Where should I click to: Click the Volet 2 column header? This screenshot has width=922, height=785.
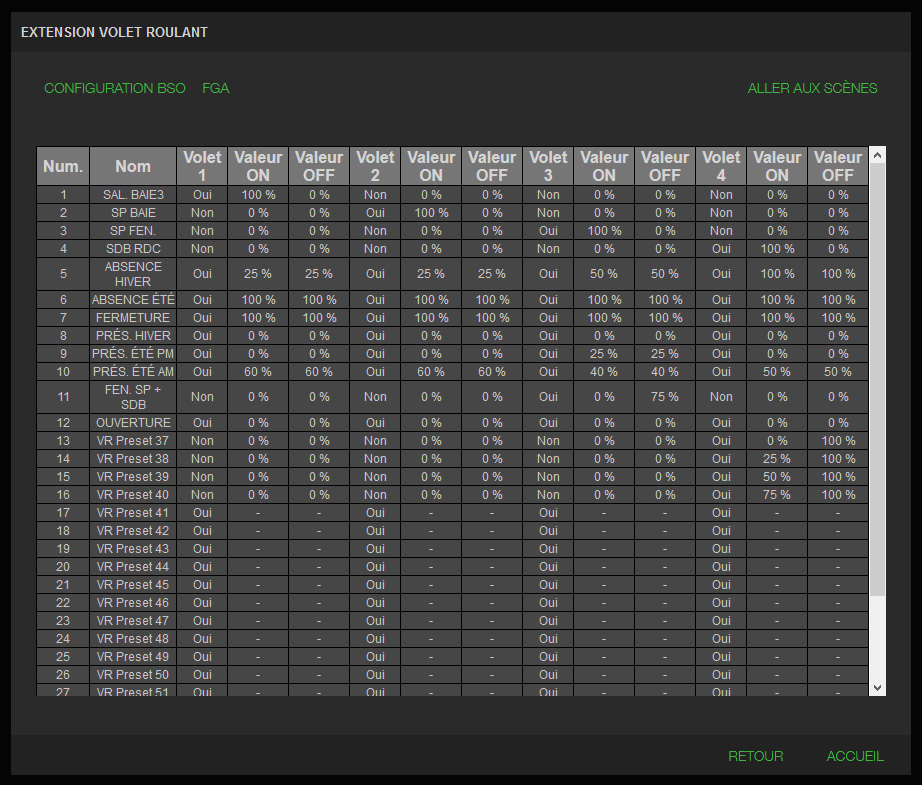(x=375, y=166)
